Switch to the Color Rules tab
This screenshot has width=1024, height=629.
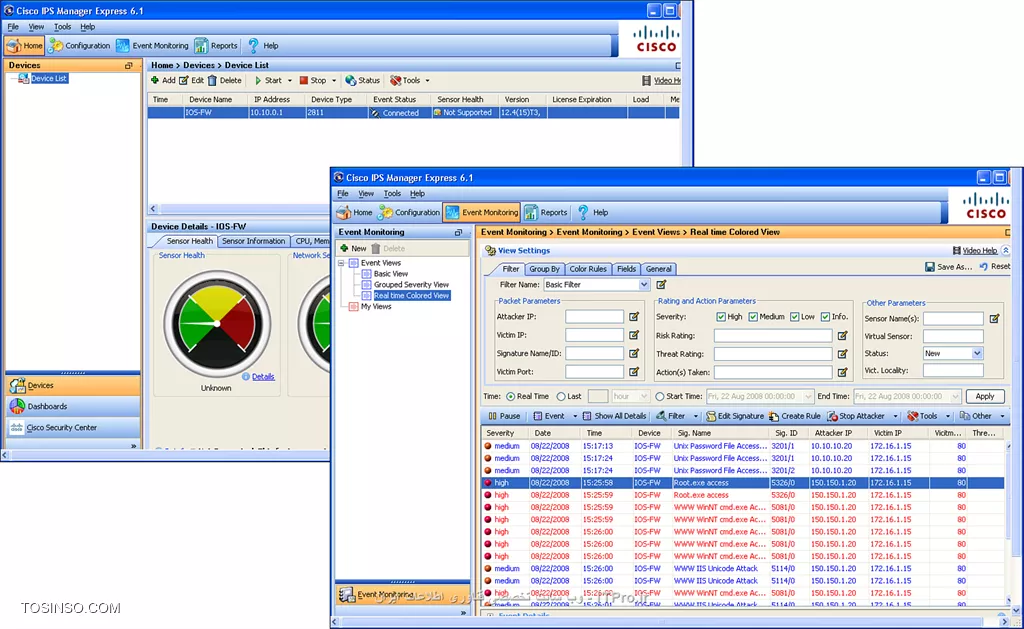coord(588,269)
